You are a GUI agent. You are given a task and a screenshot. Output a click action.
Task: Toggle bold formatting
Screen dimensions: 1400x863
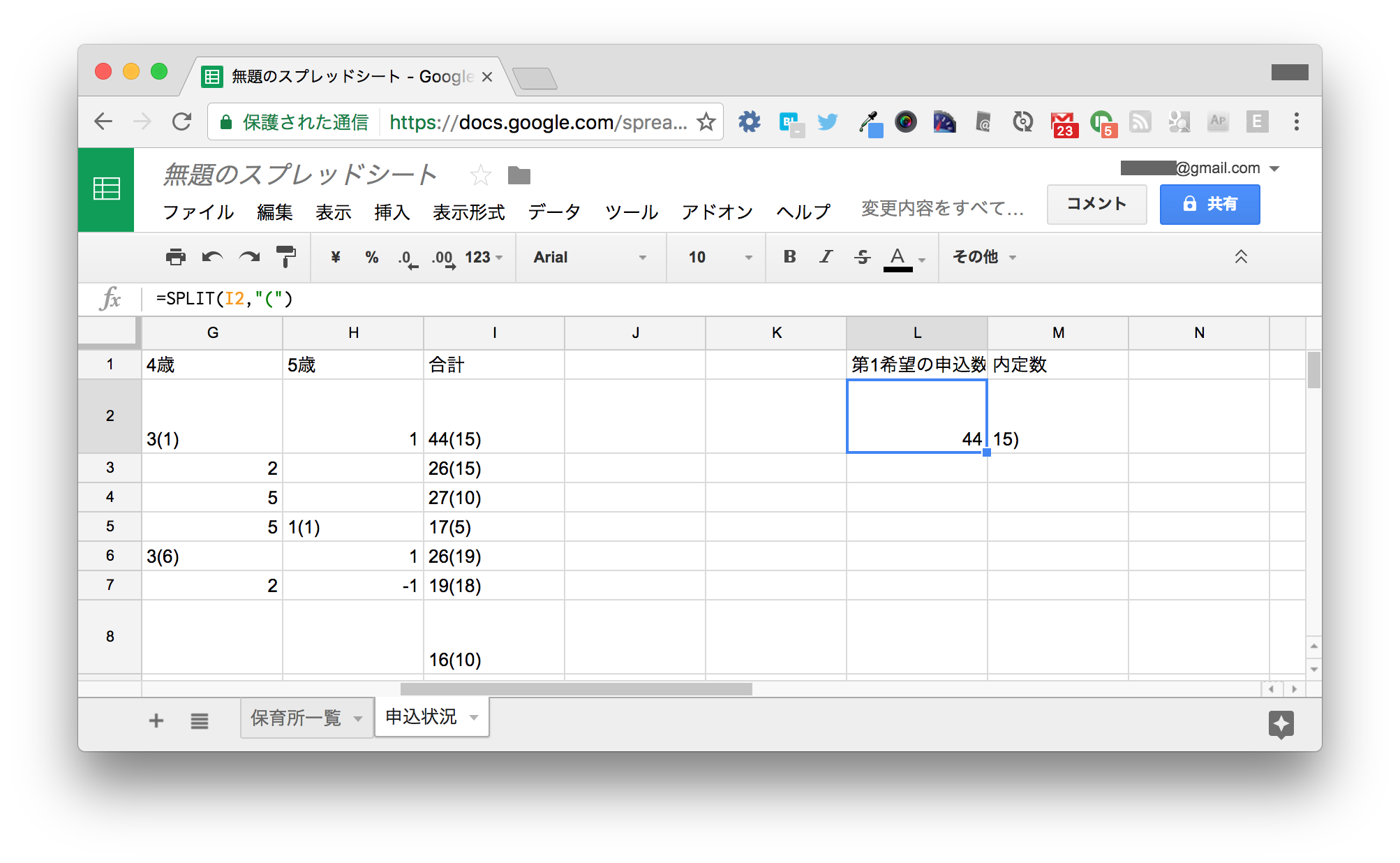pyautogui.click(x=789, y=256)
